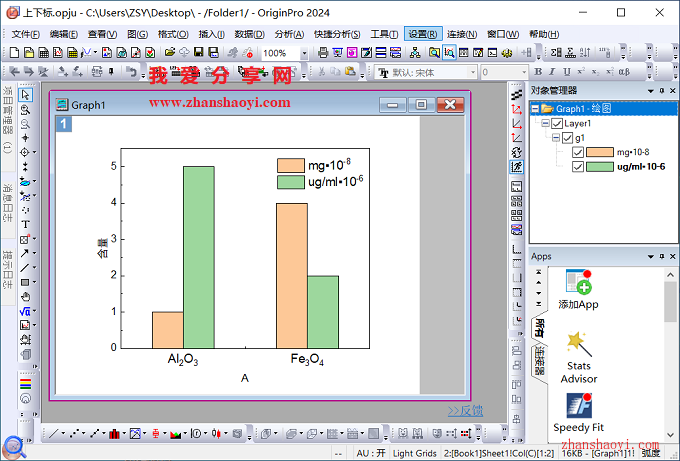680x461 pixels.
Task: Open the font name dropdown (默认: 宋体)
Action: (473, 72)
